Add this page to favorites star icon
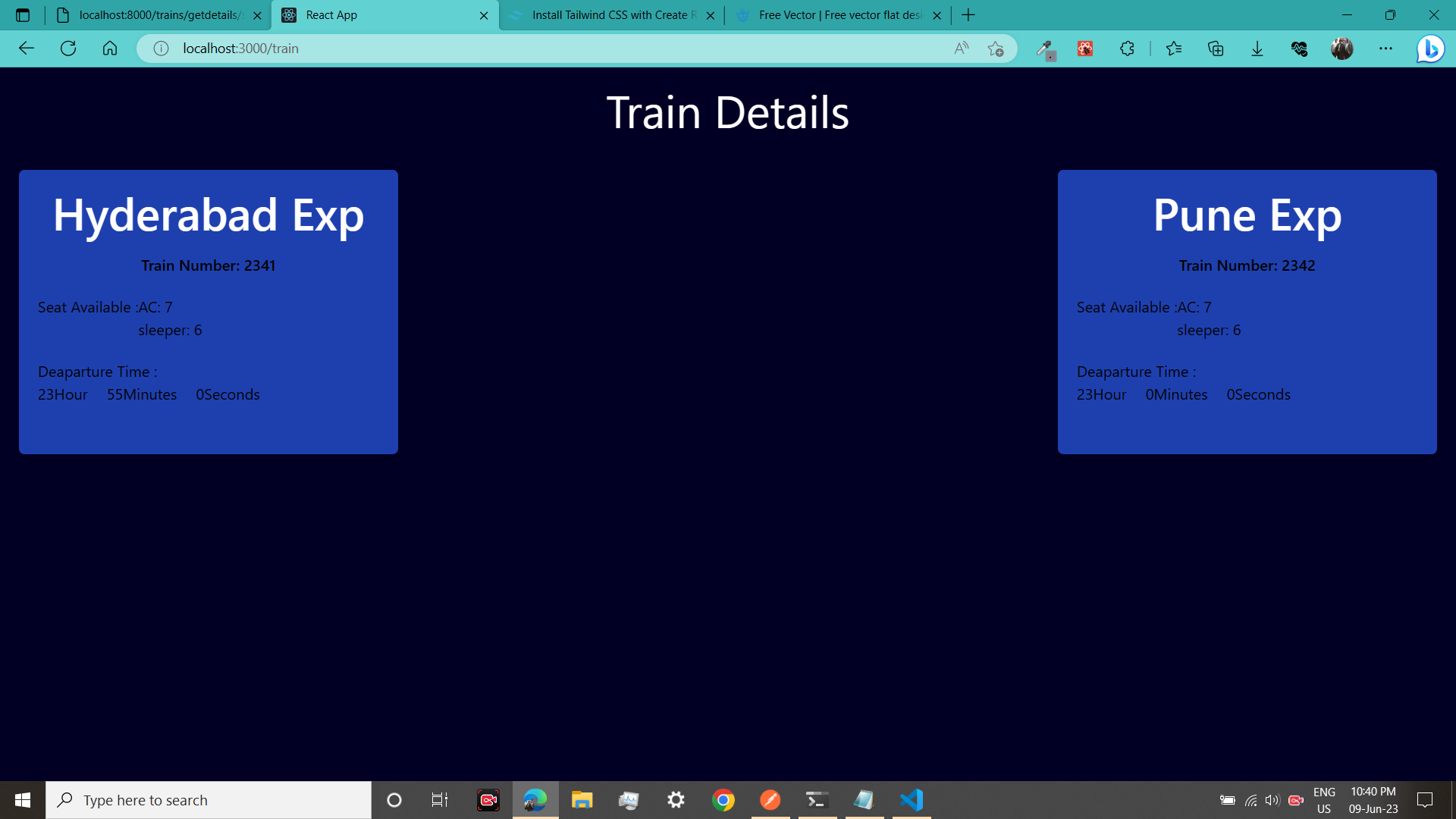 pyautogui.click(x=996, y=49)
